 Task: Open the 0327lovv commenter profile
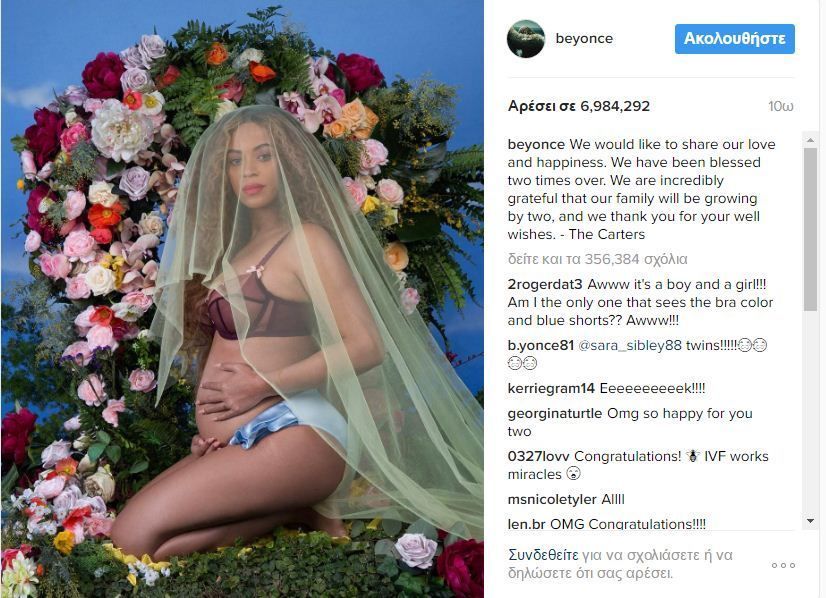(x=538, y=456)
